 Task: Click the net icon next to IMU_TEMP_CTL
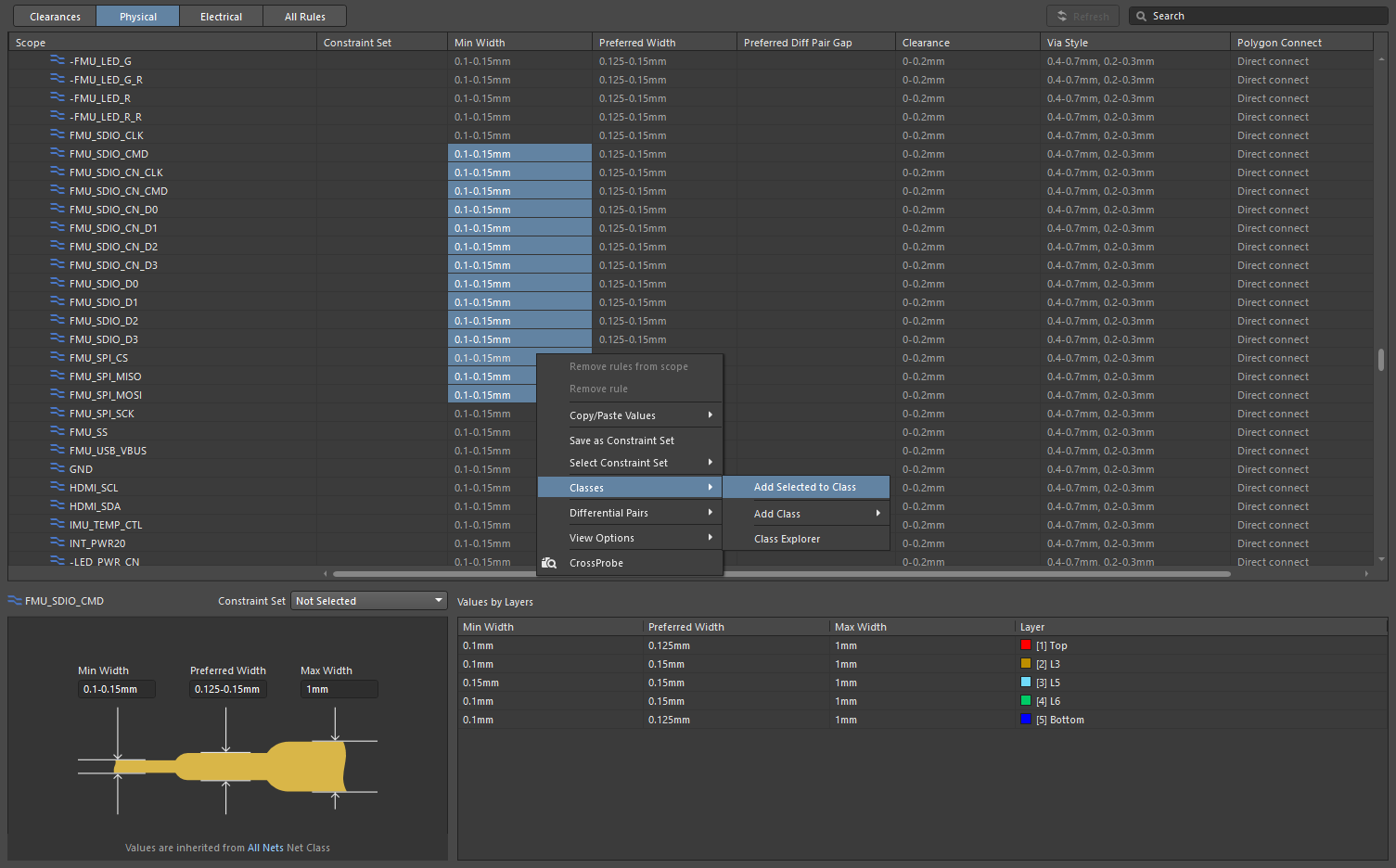point(58,524)
